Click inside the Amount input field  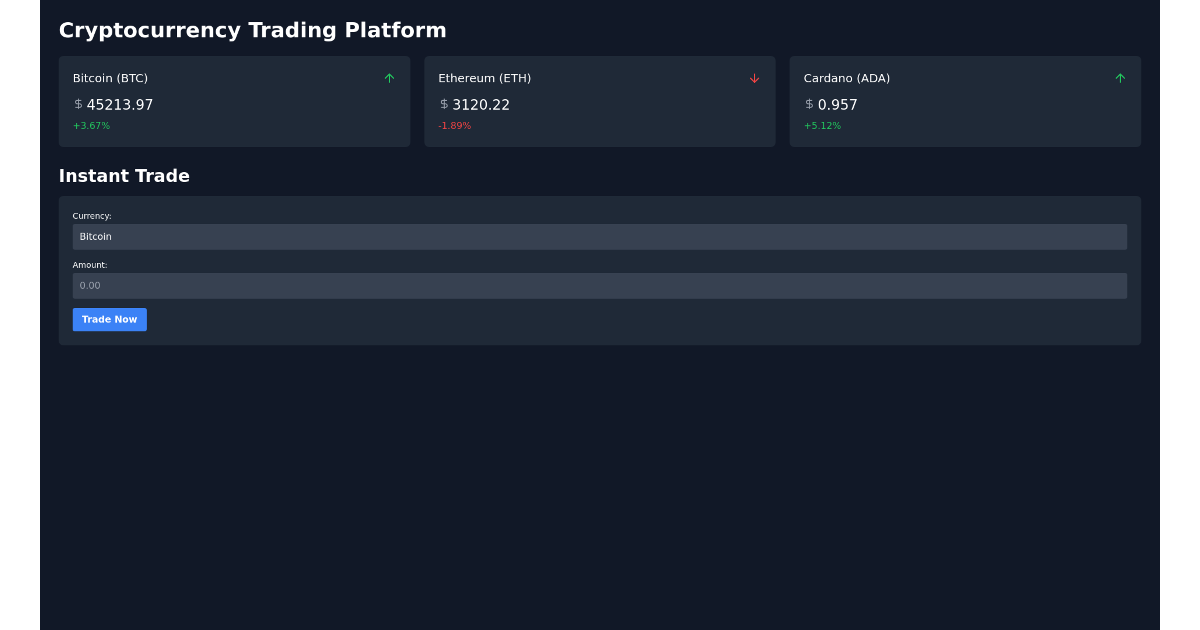600,285
